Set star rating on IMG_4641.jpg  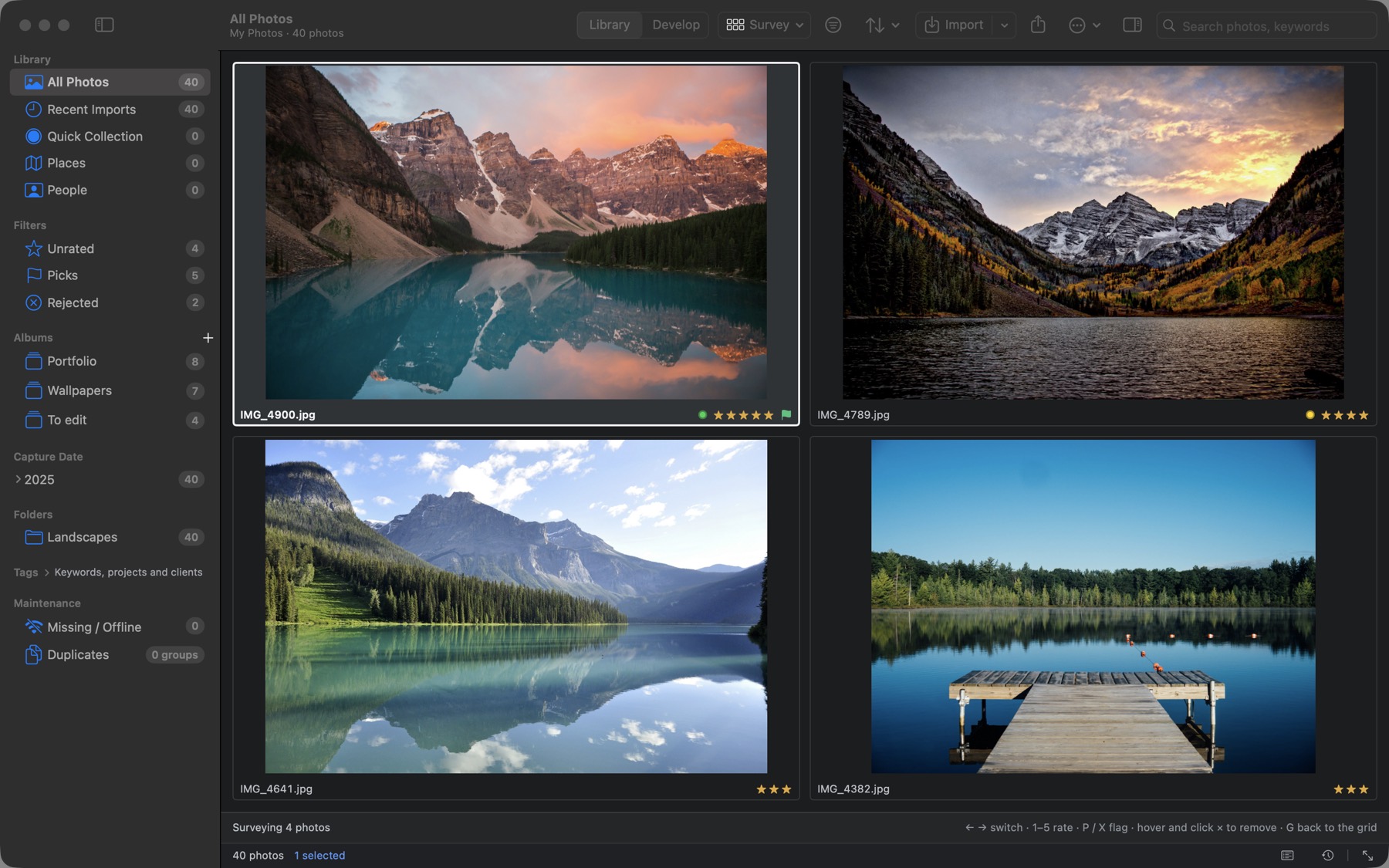pyautogui.click(x=774, y=789)
